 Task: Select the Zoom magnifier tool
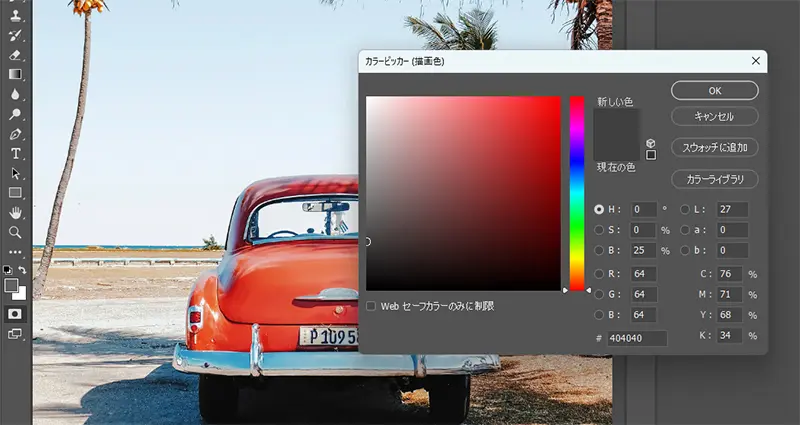(15, 232)
